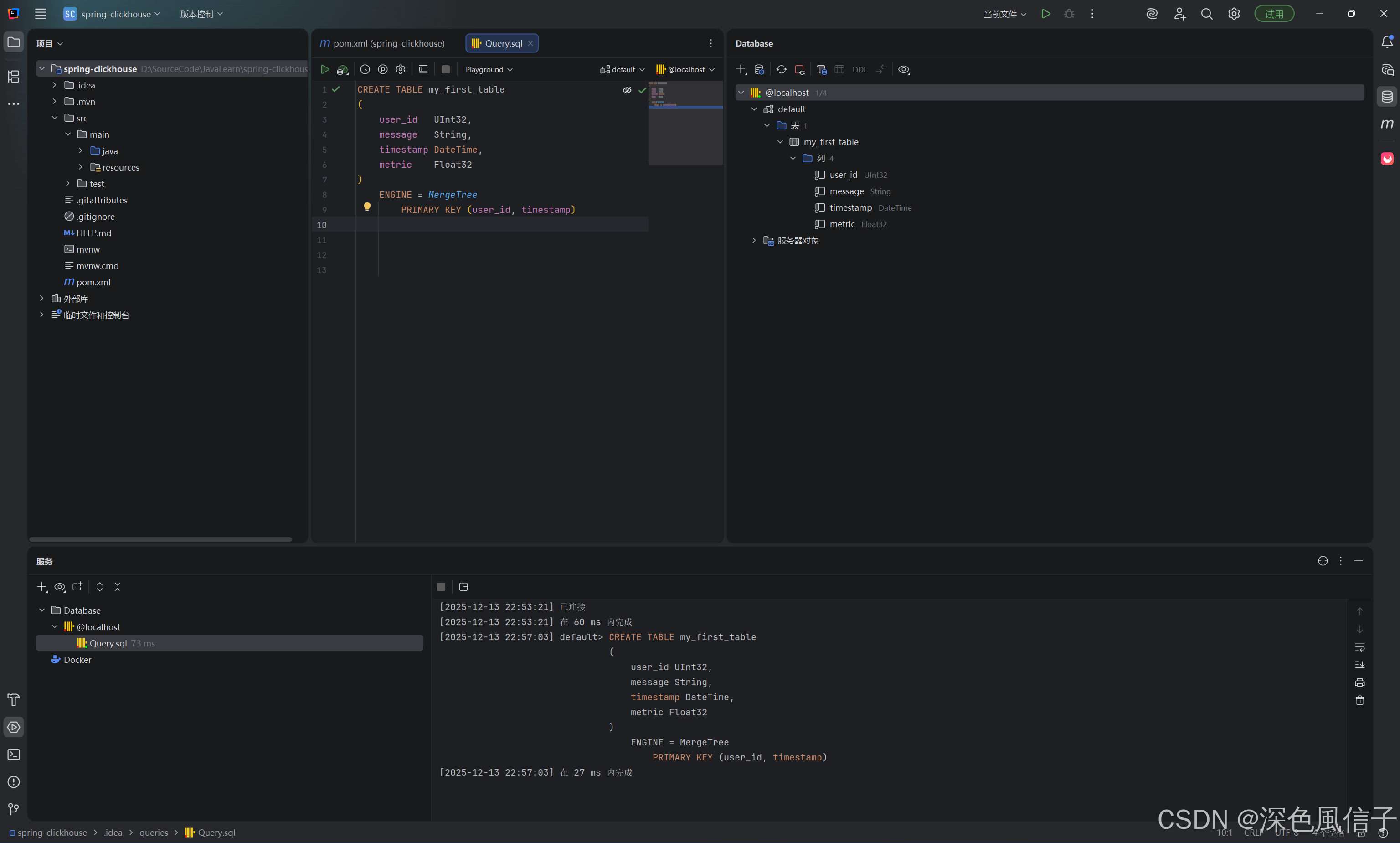The width and height of the screenshot is (1400, 843).
Task: Collapse the my_first_table node in Database tree
Action: click(780, 142)
